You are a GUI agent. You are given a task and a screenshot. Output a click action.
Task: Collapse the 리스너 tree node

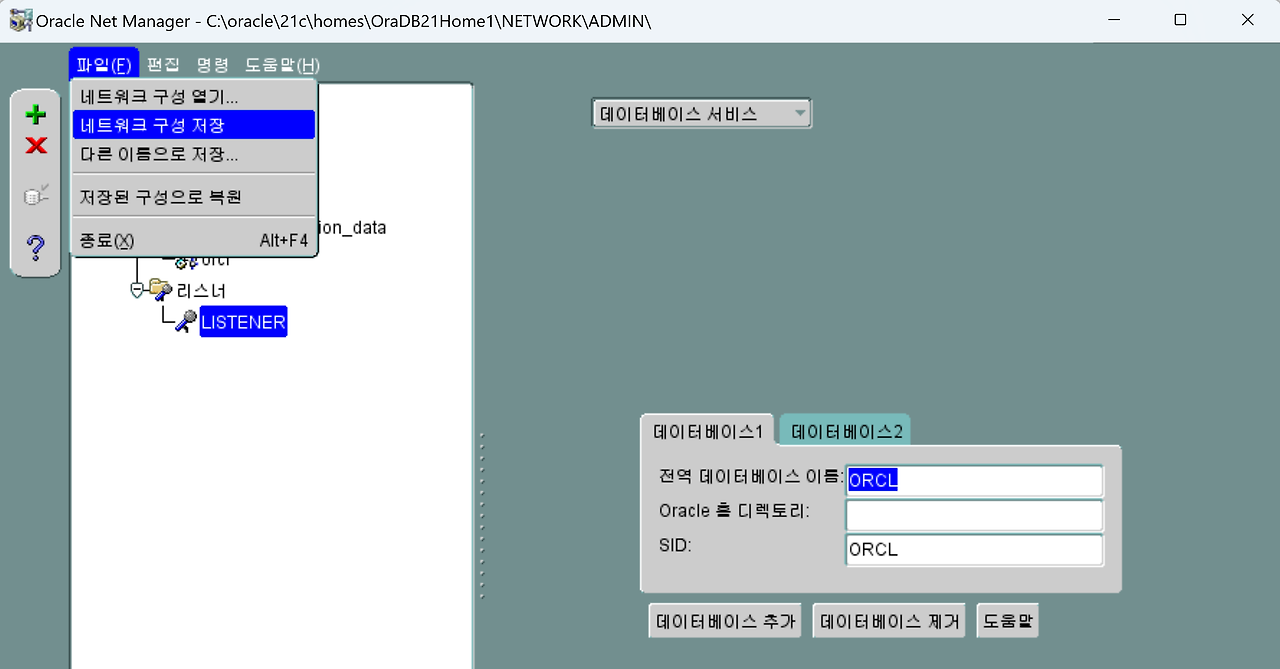coord(137,290)
